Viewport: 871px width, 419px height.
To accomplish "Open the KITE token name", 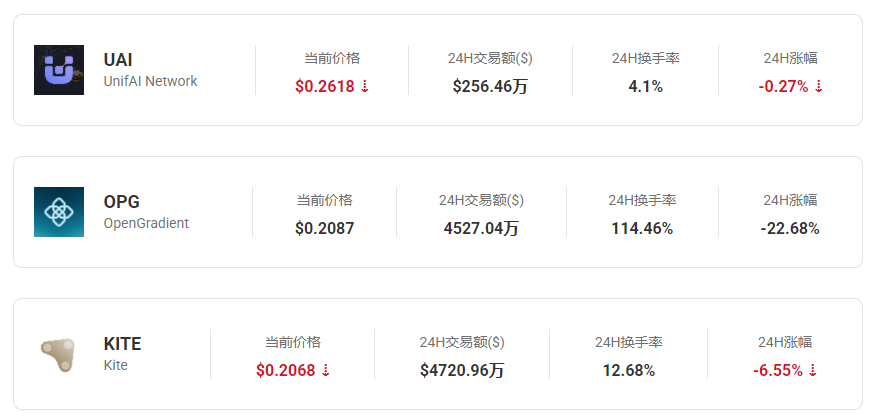I will click(122, 344).
